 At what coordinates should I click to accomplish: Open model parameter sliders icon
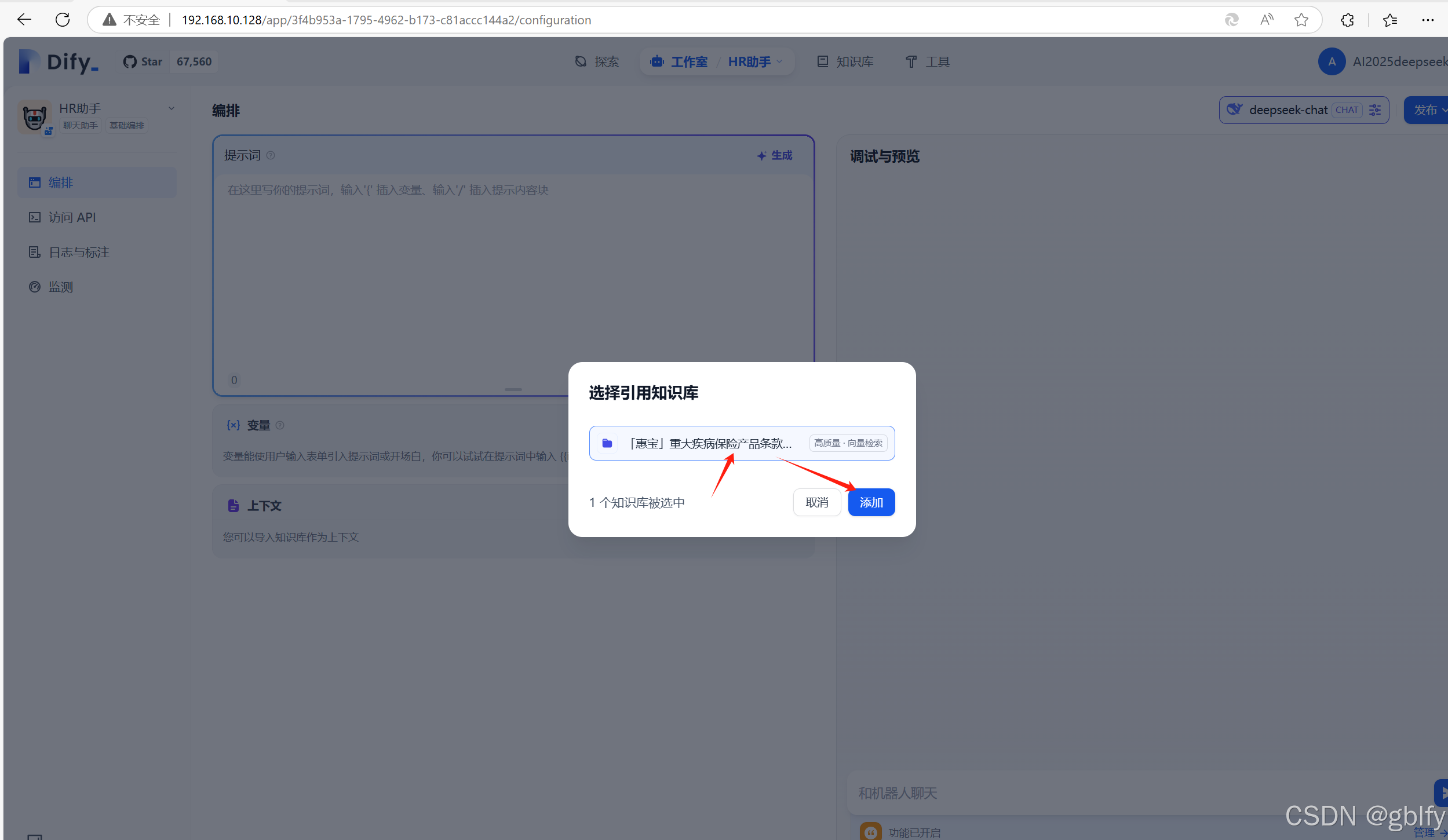1375,110
